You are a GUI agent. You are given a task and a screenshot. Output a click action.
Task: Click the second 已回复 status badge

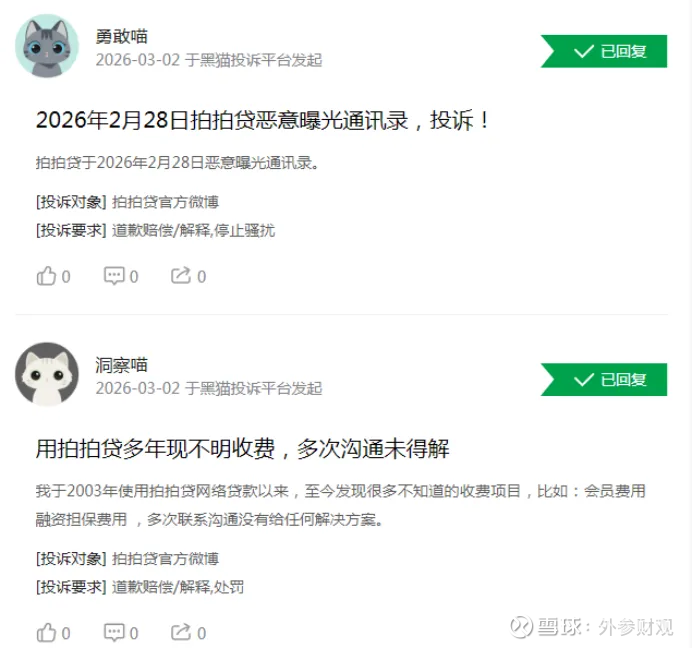click(604, 379)
